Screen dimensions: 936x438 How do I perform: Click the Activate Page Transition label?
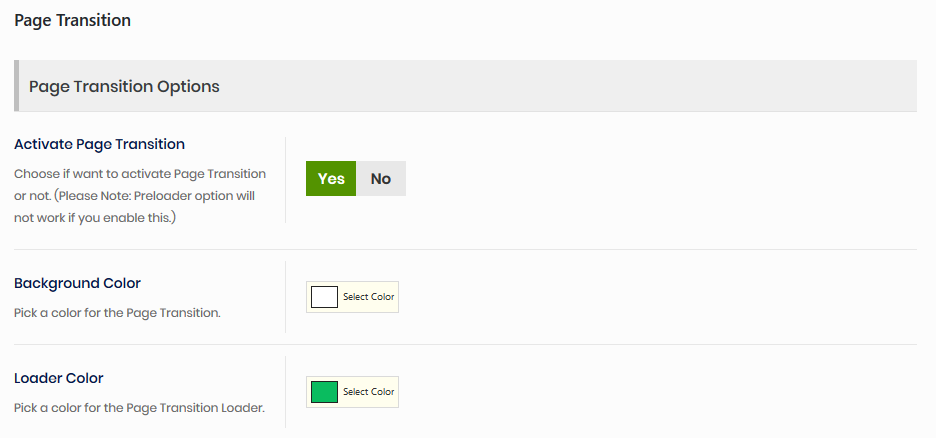coord(99,144)
